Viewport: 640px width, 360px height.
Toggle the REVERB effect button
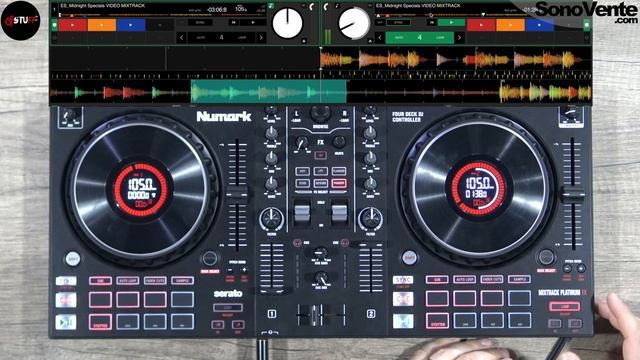(321, 183)
